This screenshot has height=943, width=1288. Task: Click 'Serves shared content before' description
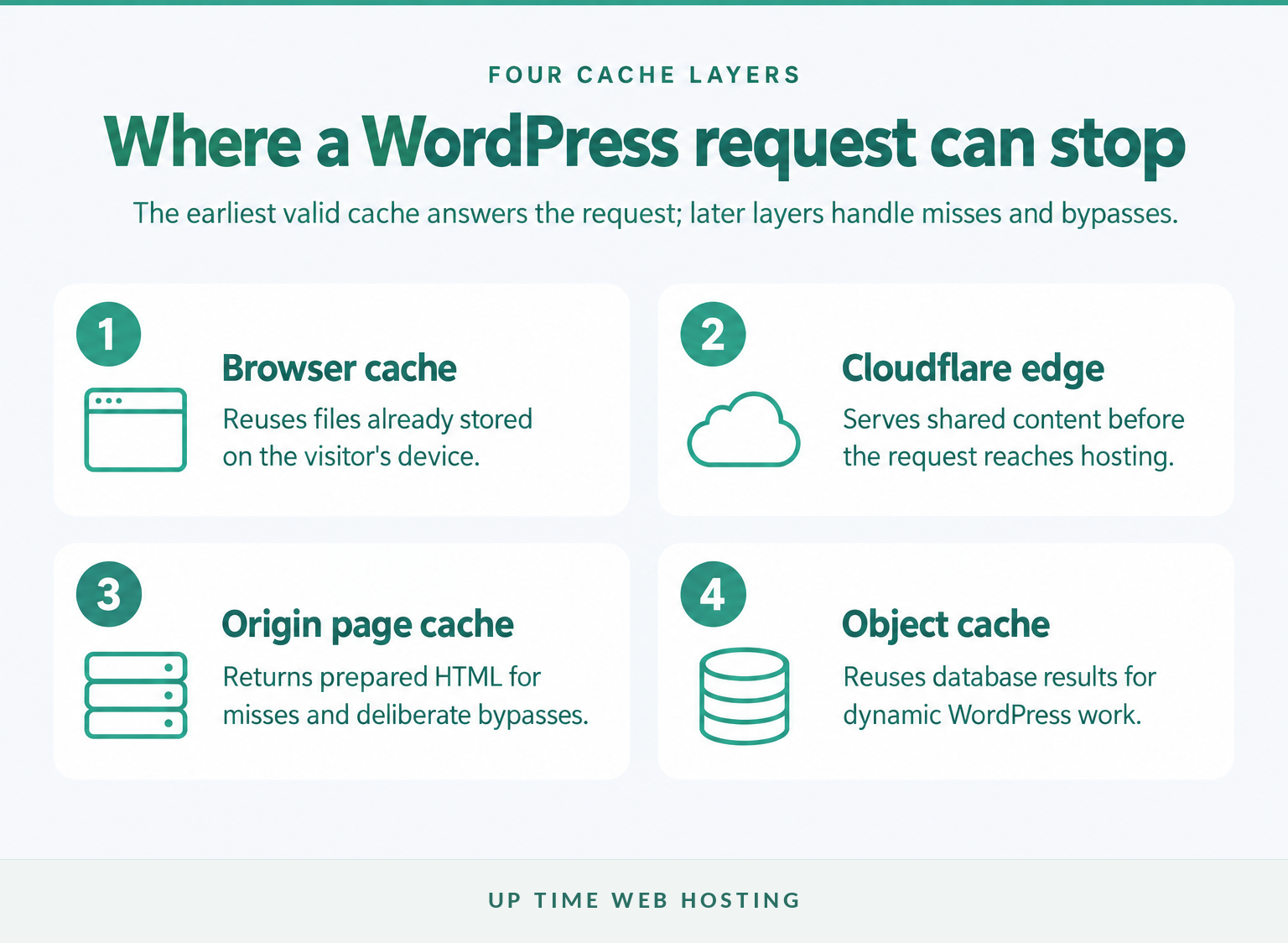click(x=1014, y=437)
